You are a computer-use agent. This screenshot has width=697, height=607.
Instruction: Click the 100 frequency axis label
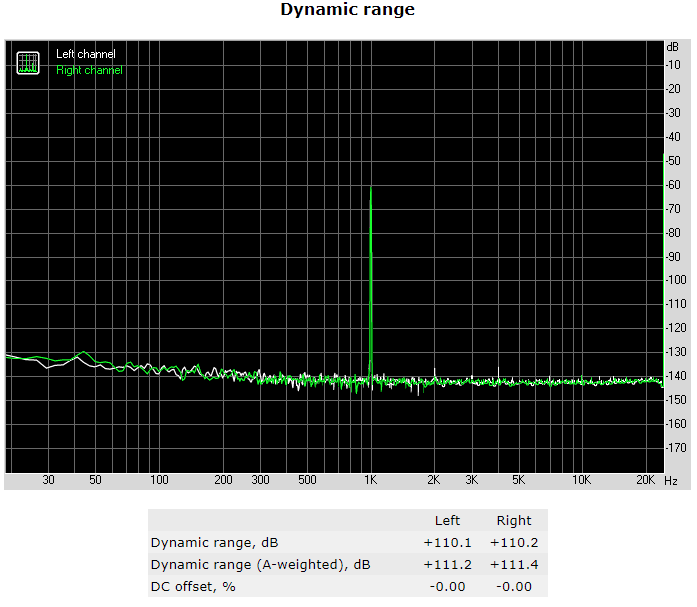coord(159,480)
